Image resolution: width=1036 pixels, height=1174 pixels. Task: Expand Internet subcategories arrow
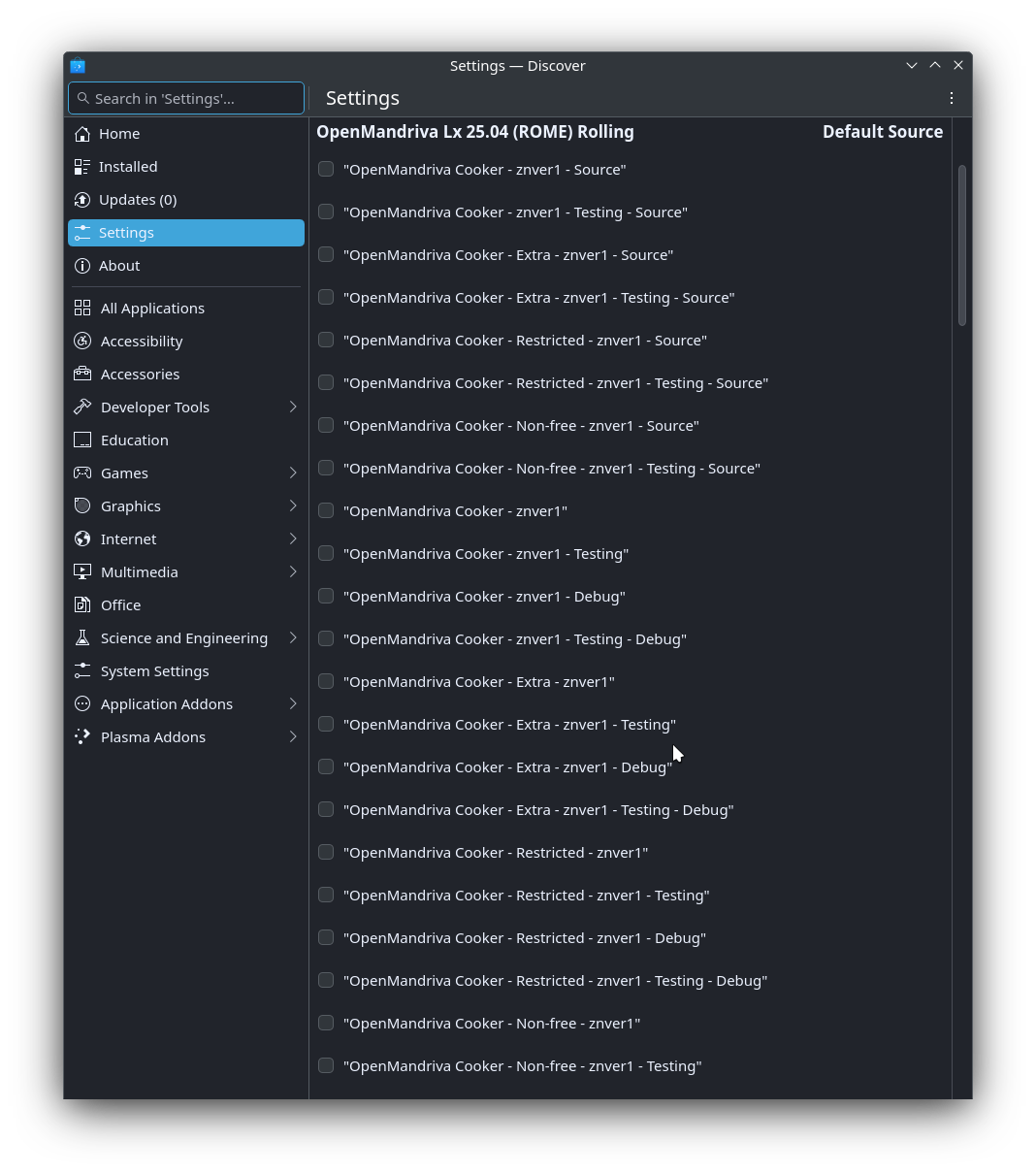293,539
